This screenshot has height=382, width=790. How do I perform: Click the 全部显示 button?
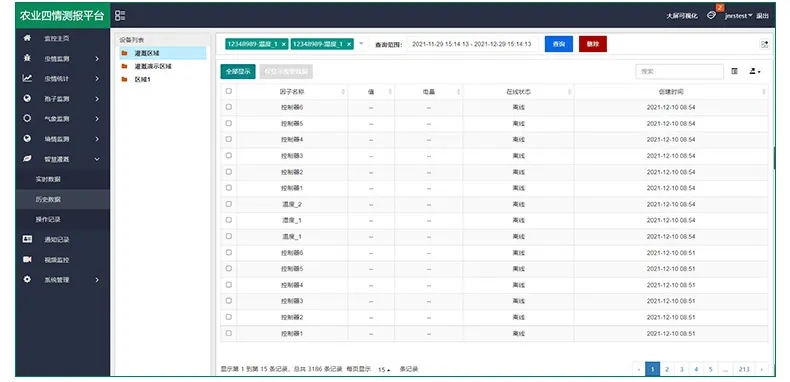(238, 72)
